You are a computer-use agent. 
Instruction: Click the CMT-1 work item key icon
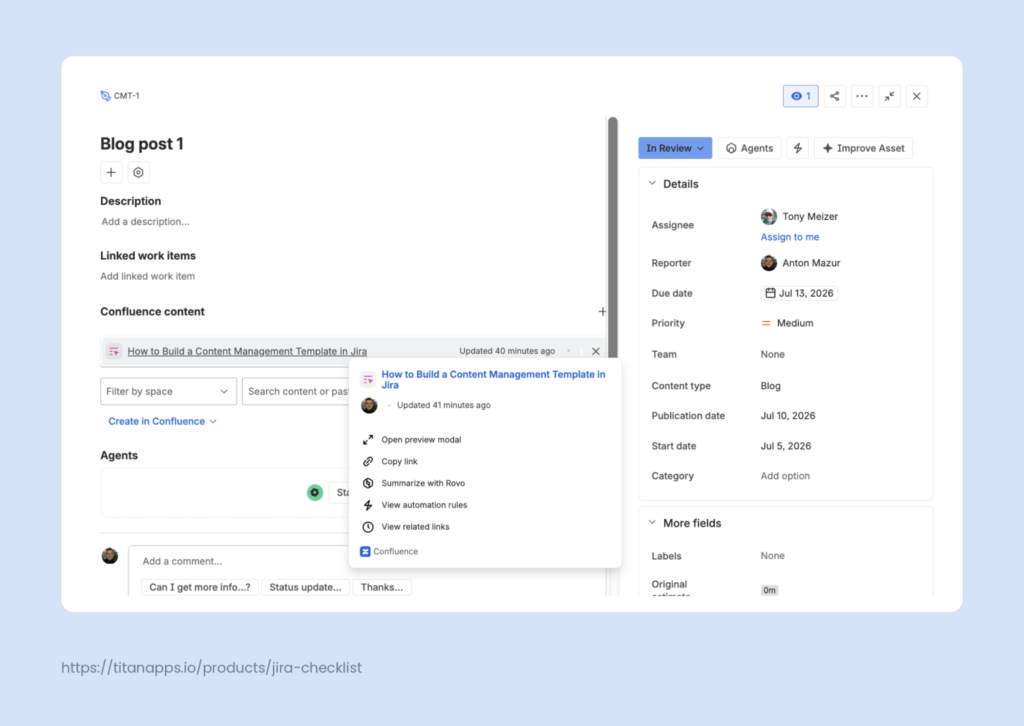pos(105,96)
